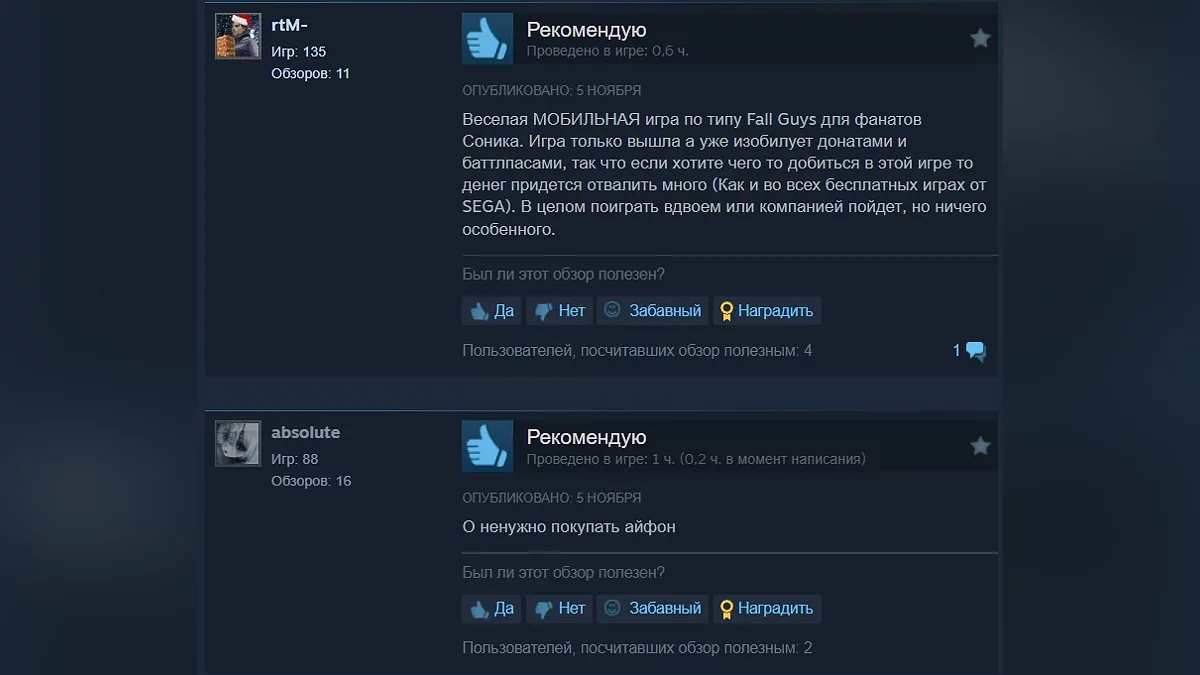Open rtM- user avatar

238,36
